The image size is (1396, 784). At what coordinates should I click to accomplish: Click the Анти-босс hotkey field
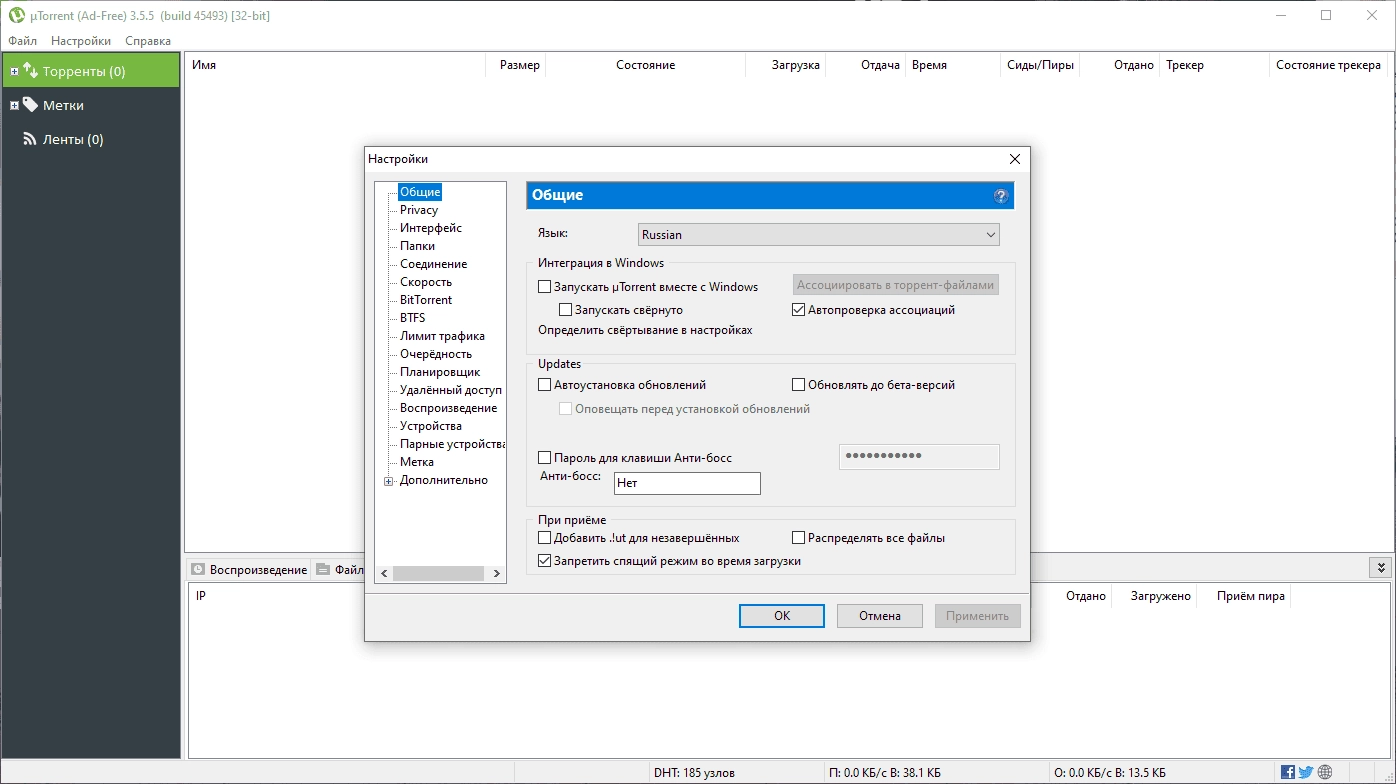(687, 483)
